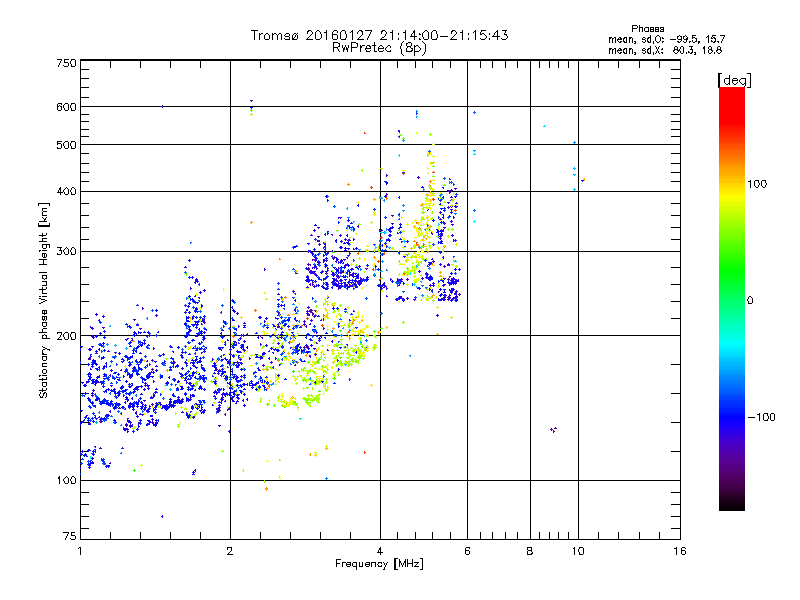Click the "Phases" heading text

(647, 29)
